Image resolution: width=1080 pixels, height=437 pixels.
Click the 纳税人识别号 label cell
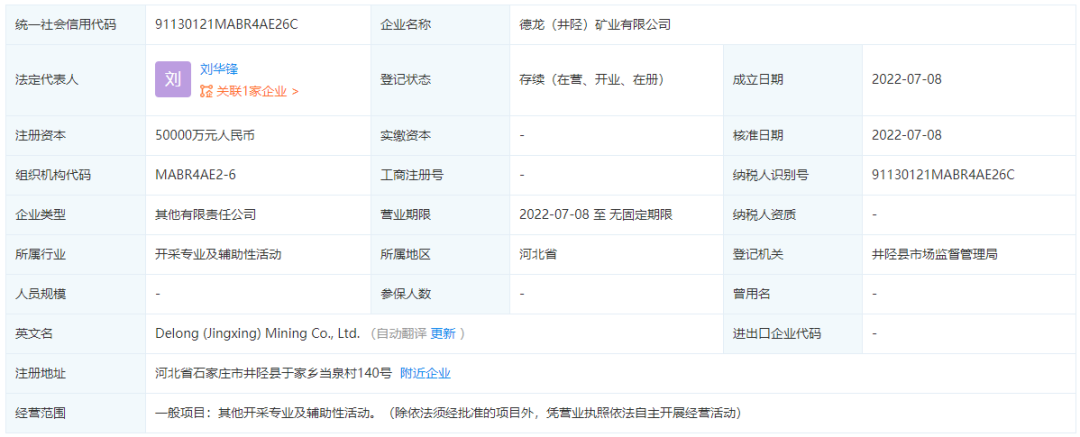click(793, 175)
